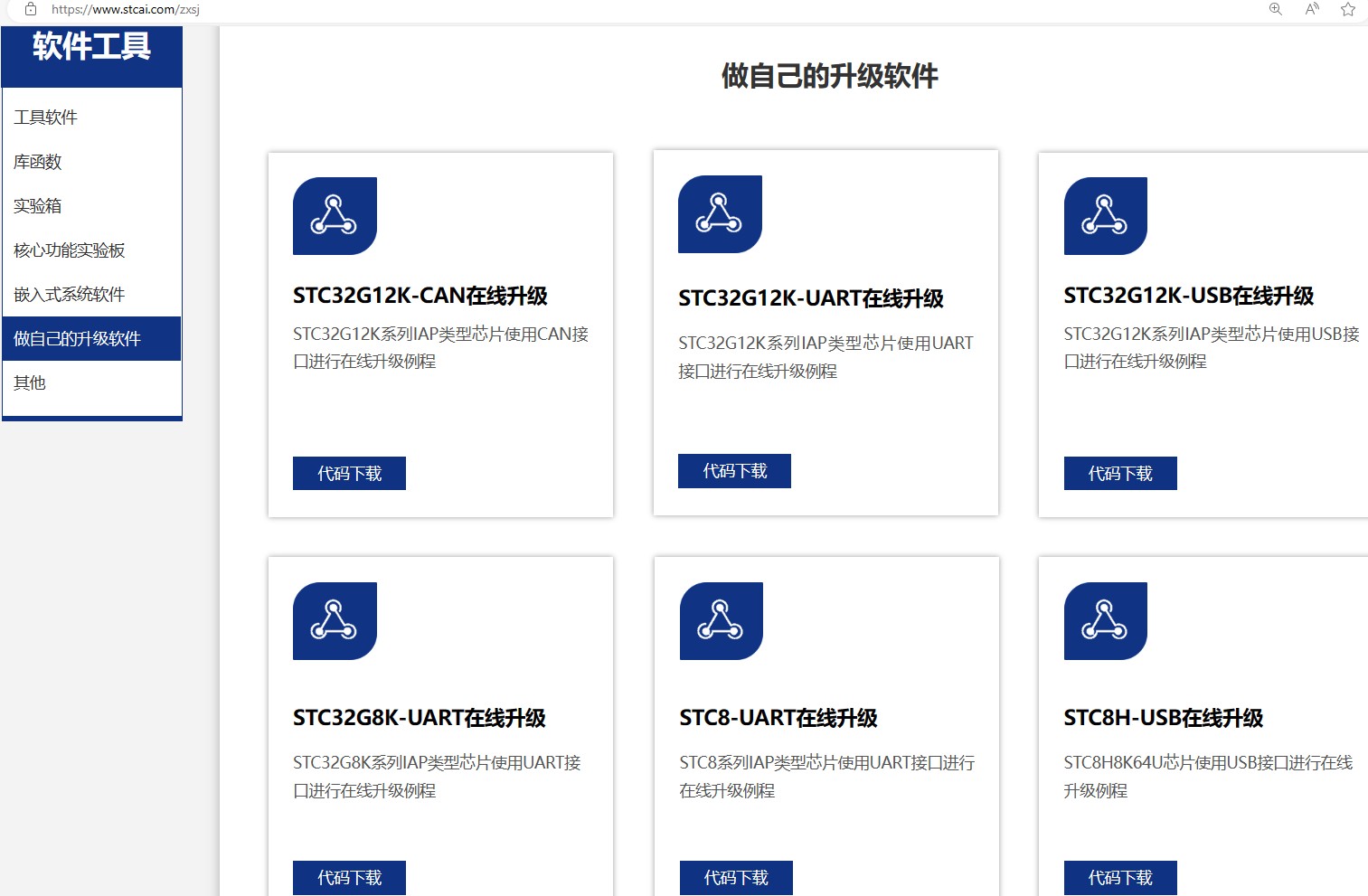Click the STC8-UART card icon
This screenshot has height=896, width=1368.
[721, 621]
